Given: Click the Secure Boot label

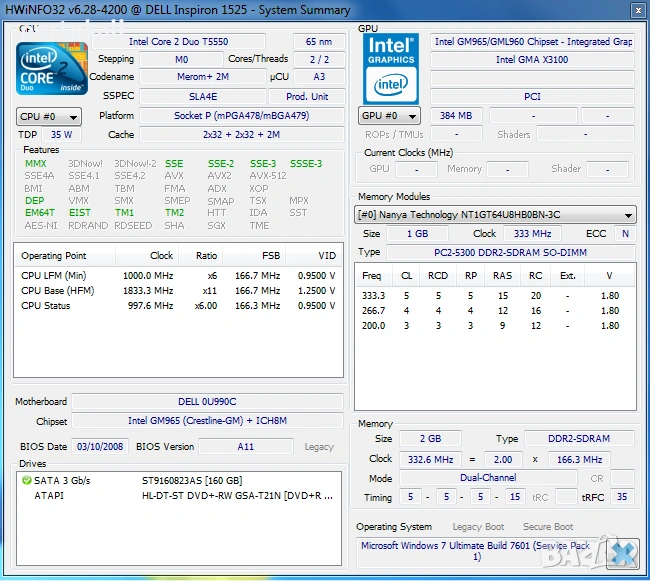Looking at the screenshot, I should pyautogui.click(x=547, y=527).
